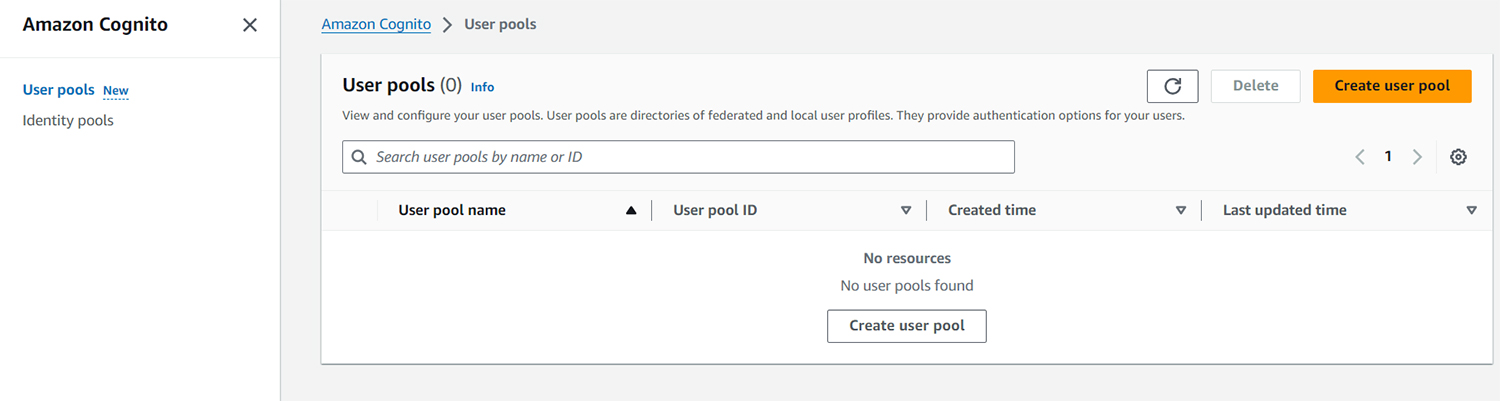Click the User pool ID column header
The width and height of the screenshot is (1500, 401).
tap(715, 210)
